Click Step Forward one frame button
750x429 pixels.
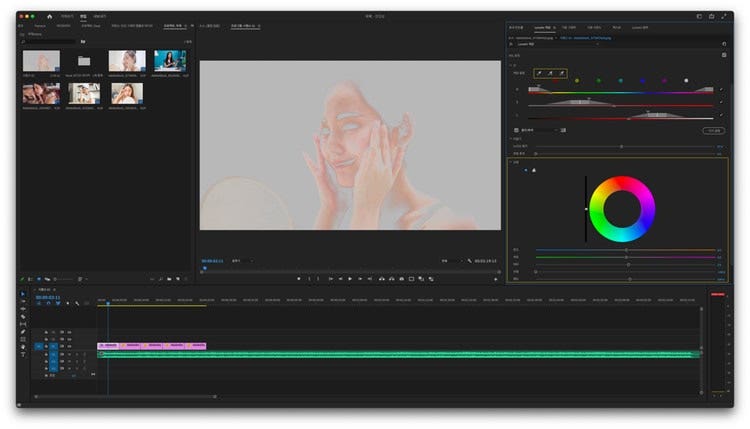360,279
